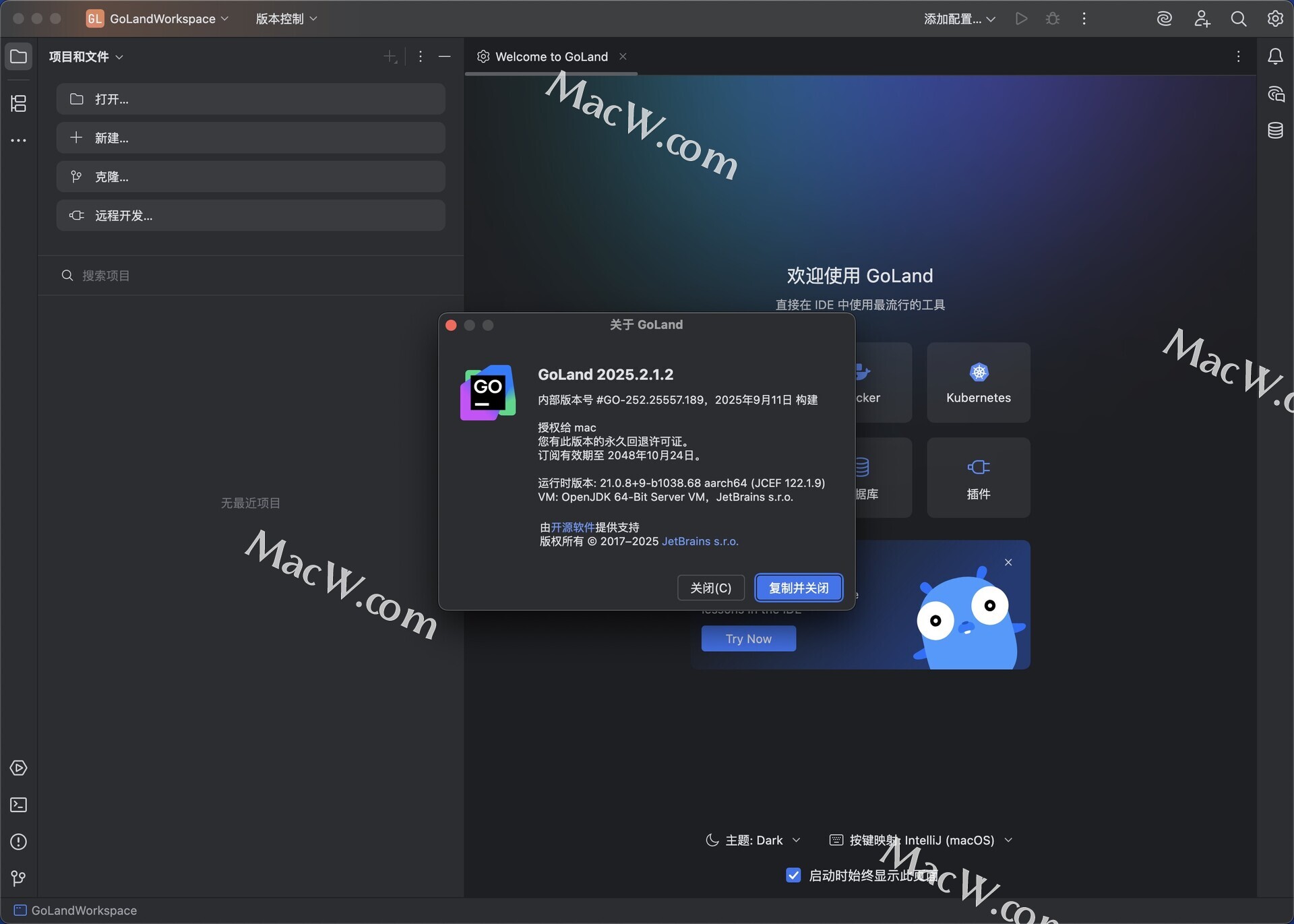Show more tool windows ellipsis

click(x=19, y=140)
